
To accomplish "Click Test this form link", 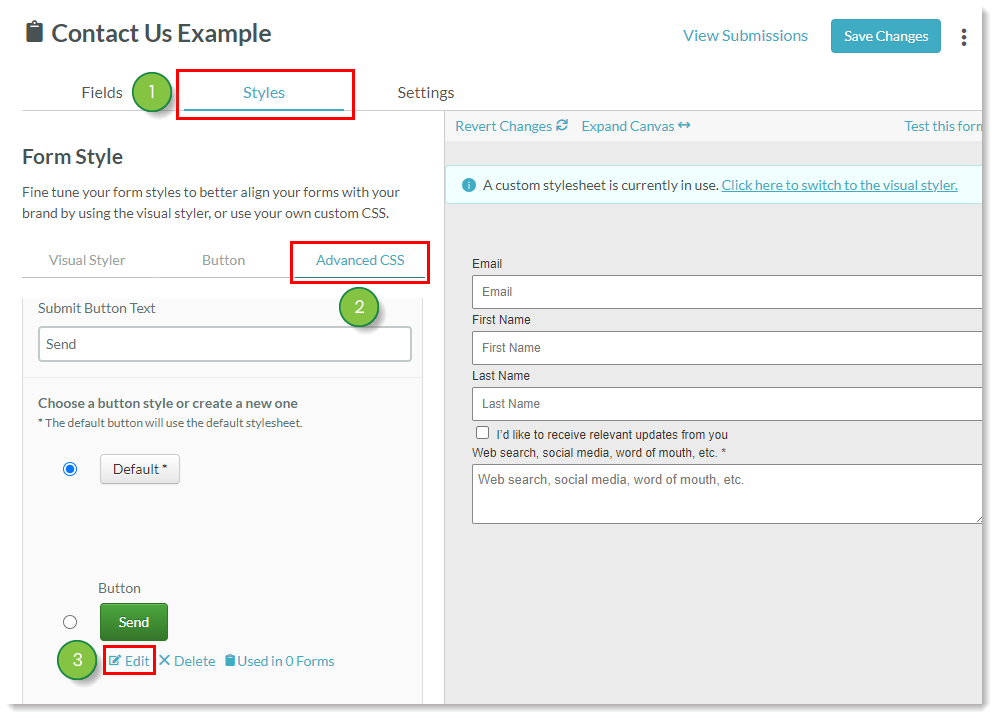I will click(943, 126).
